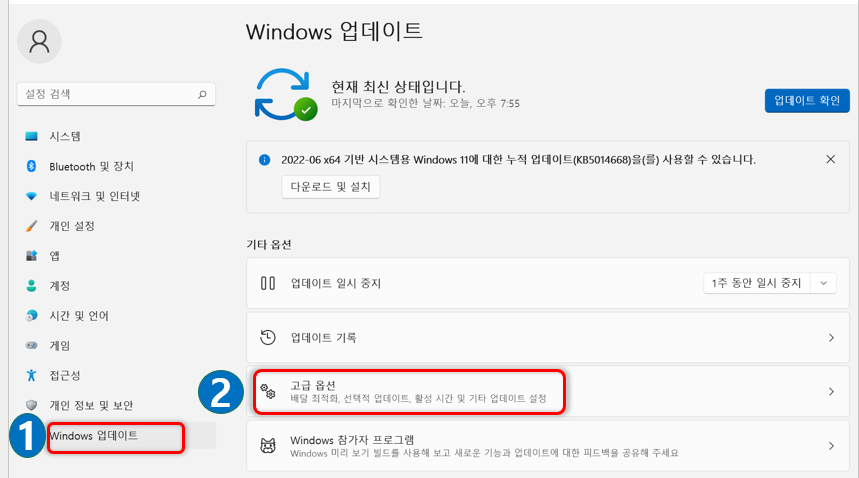The width and height of the screenshot is (859, 478).
Task: Click the 앱 apps icon
Action: coord(31,256)
